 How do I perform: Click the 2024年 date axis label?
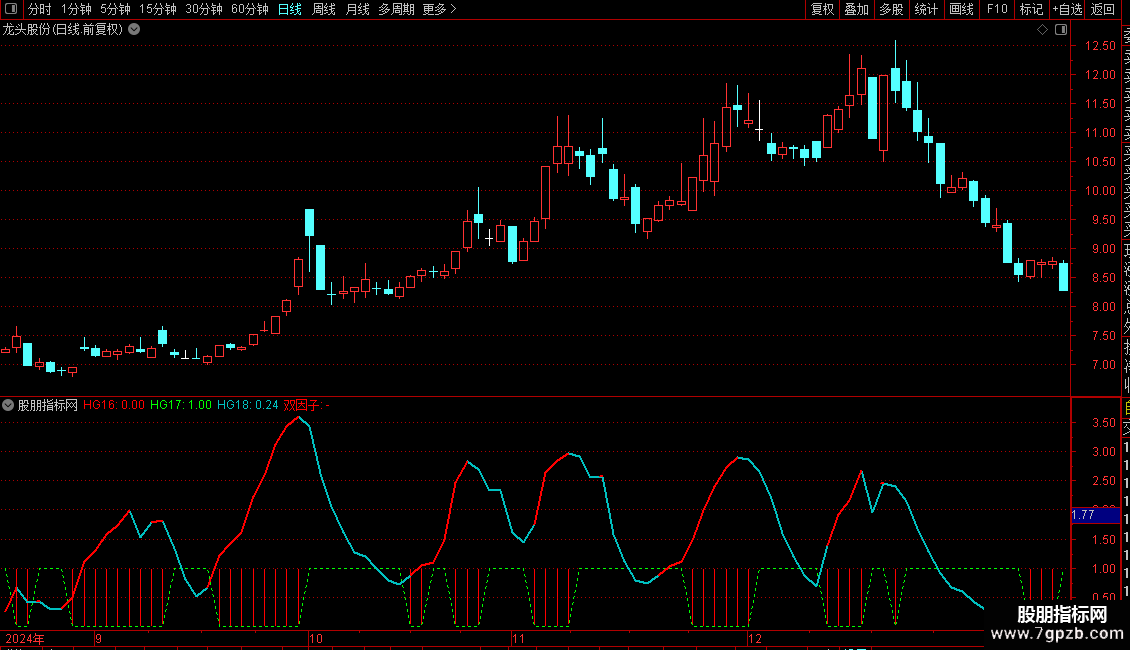point(25,639)
